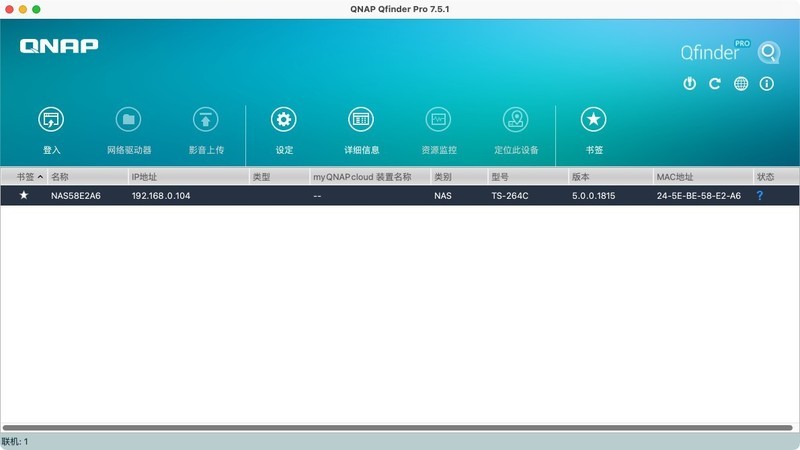
Task: Toggle the 书签 bookmark toolbar icon
Action: tap(593, 119)
